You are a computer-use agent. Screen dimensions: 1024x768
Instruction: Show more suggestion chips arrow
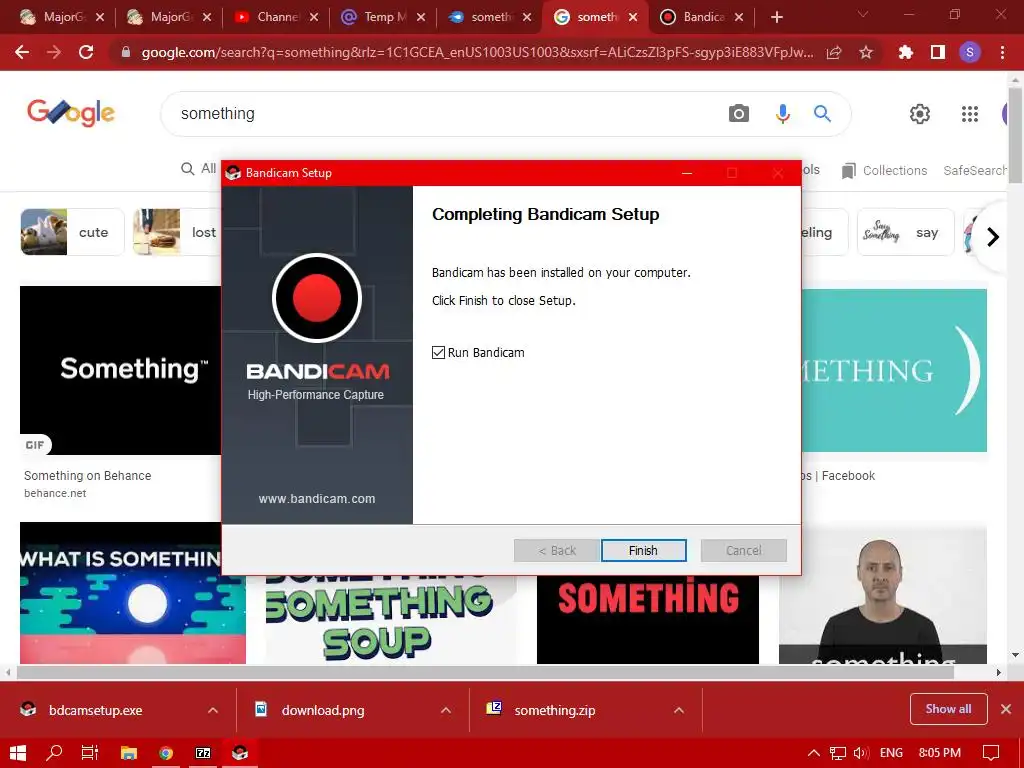click(993, 236)
